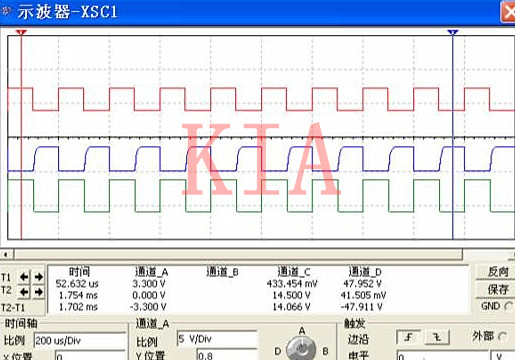This screenshot has width=515, height=360.
Task: Select falling edge trigger button
Action: pos(437,337)
